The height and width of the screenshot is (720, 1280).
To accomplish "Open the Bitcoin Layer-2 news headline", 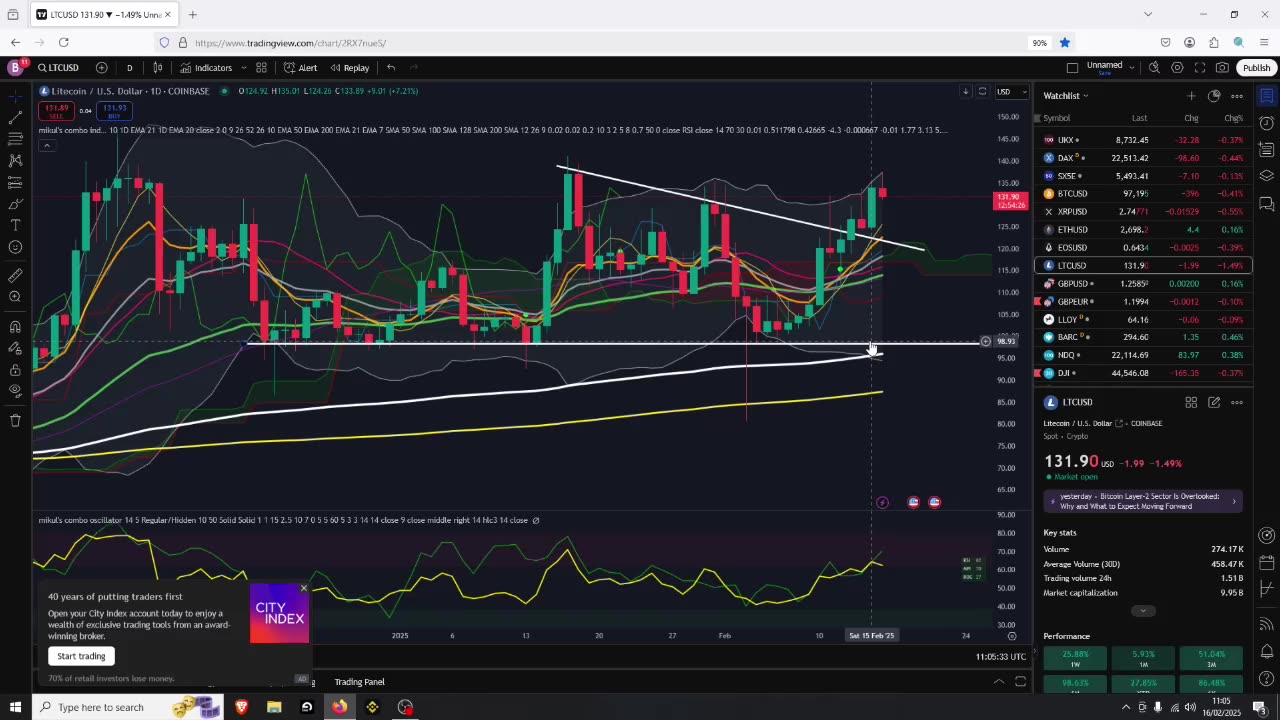I will 1143,501.
